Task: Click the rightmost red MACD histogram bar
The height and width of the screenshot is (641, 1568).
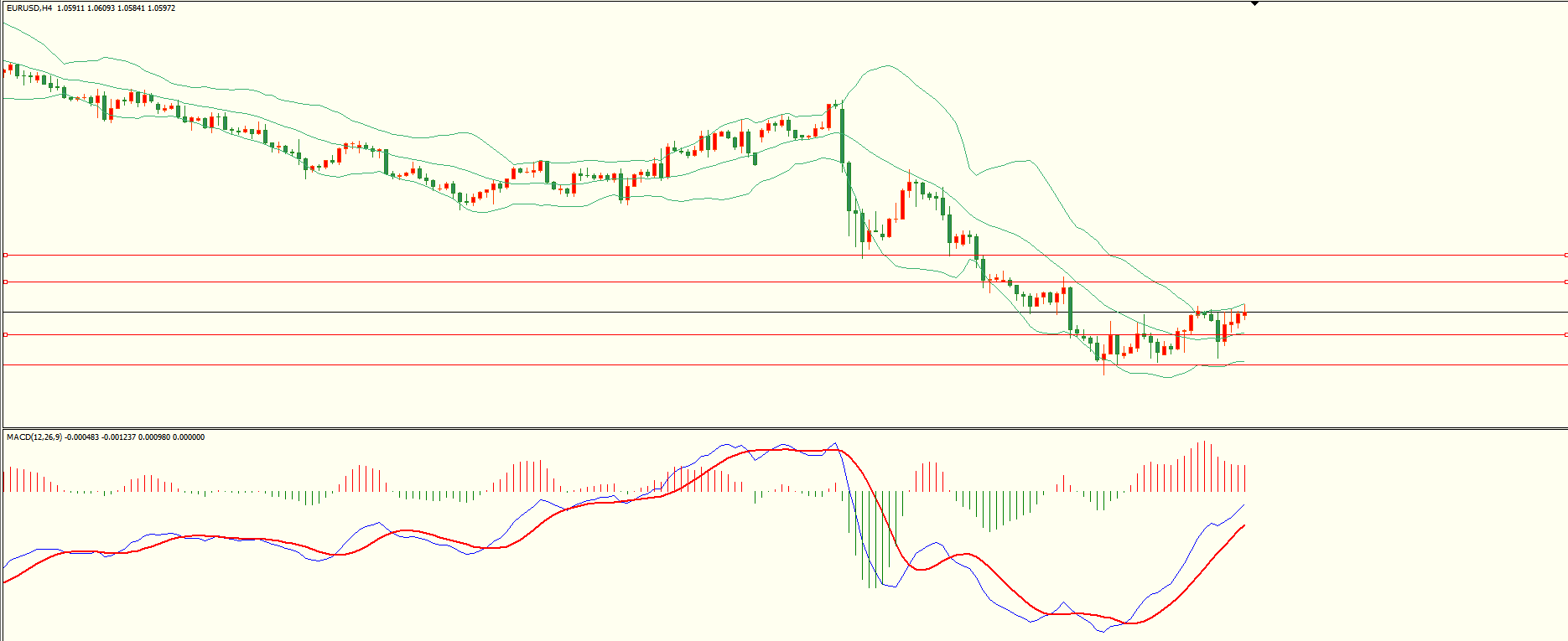Action: pos(1245,478)
